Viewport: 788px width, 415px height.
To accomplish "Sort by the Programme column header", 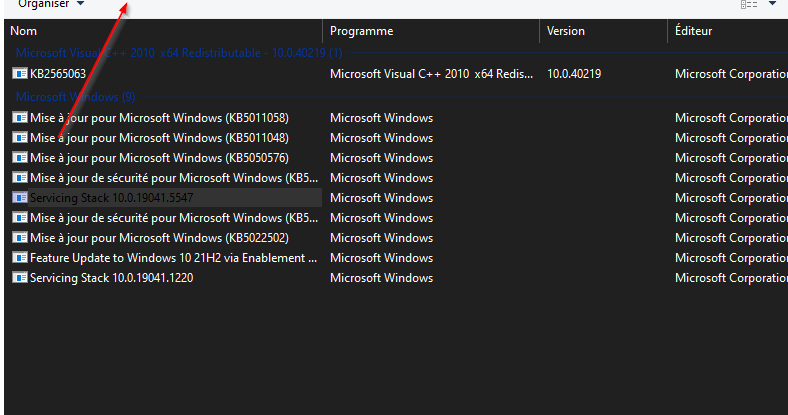I will click(431, 31).
